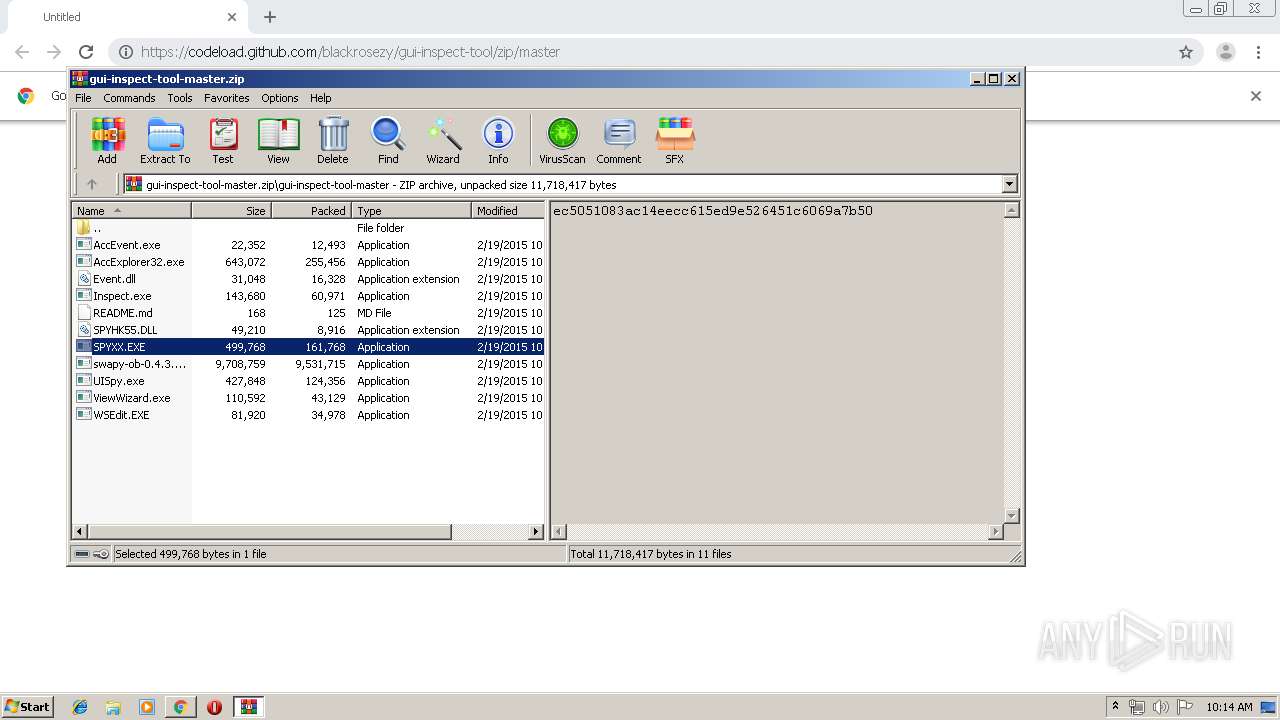Dismiss the Chrome info bar with X
The width and height of the screenshot is (1280, 720).
pos(1256,96)
